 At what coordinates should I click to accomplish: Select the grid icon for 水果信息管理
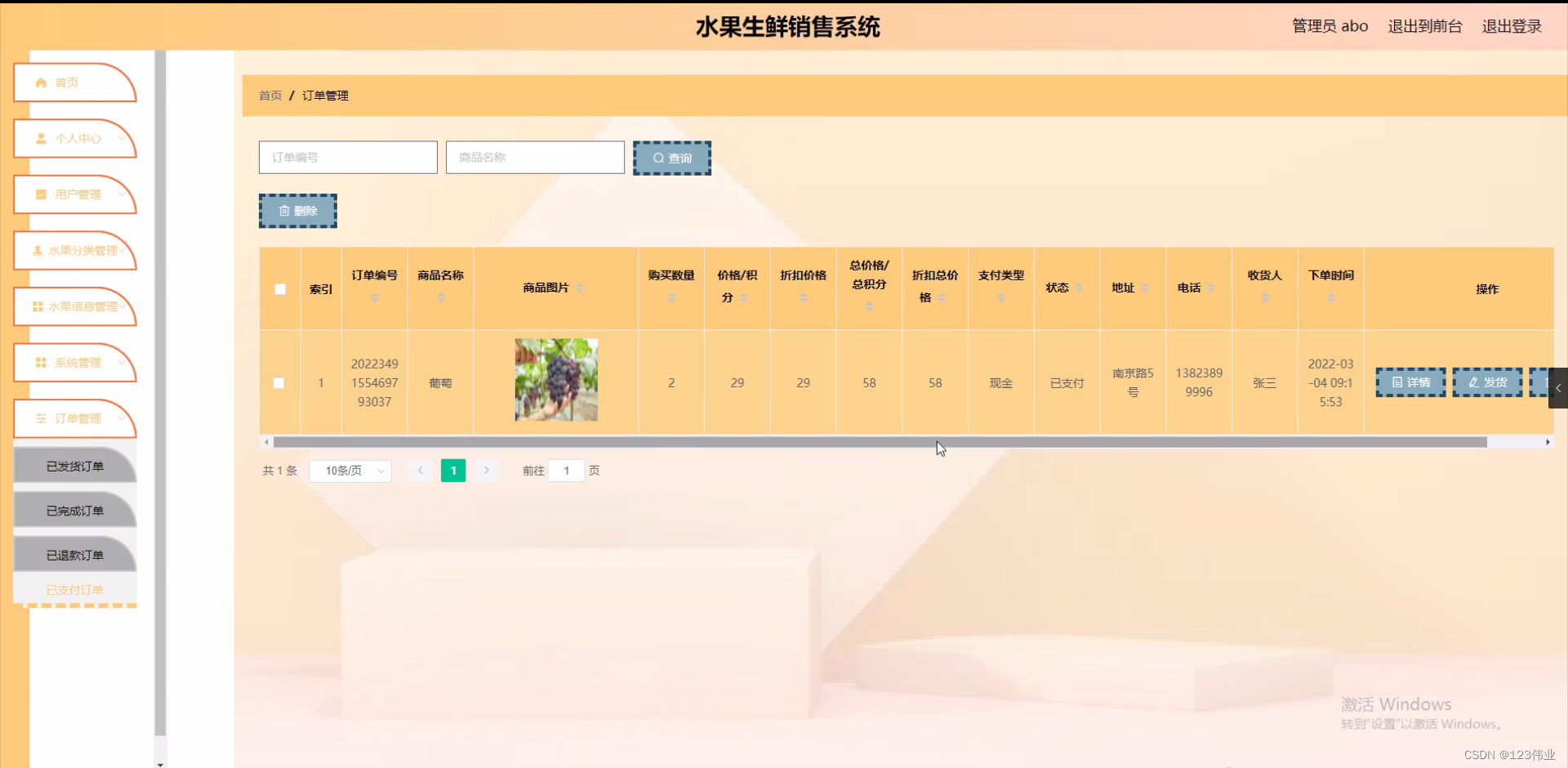point(38,306)
